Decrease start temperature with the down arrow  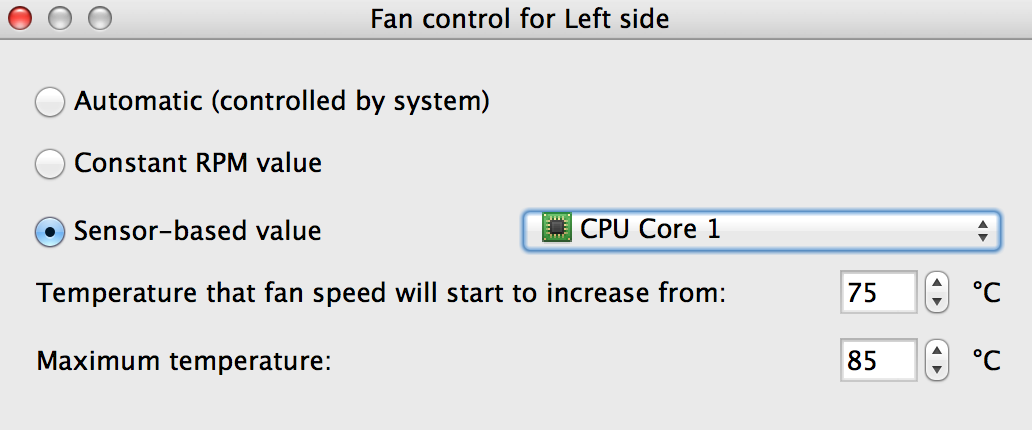936,302
